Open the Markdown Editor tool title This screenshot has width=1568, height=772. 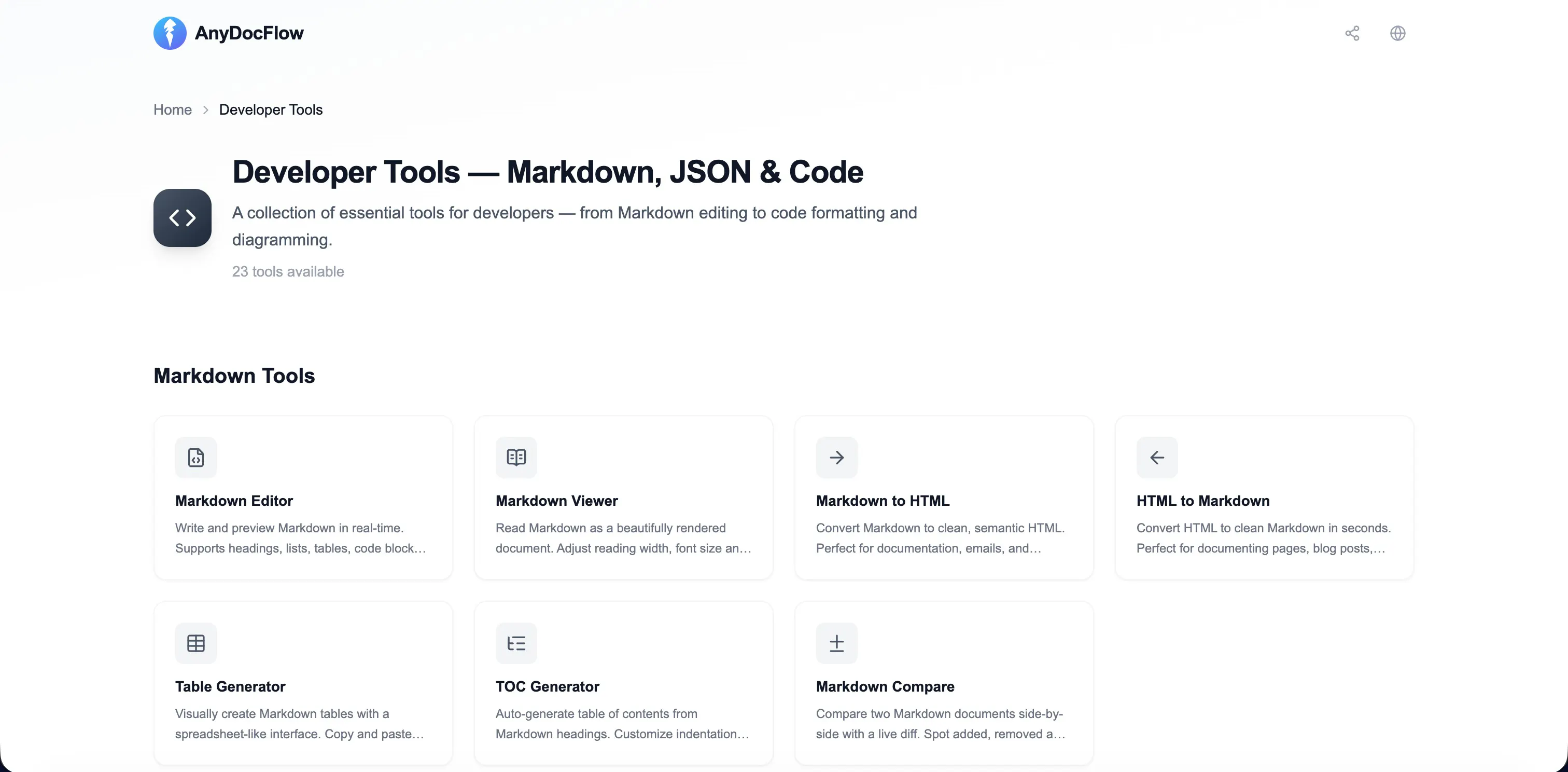click(234, 501)
